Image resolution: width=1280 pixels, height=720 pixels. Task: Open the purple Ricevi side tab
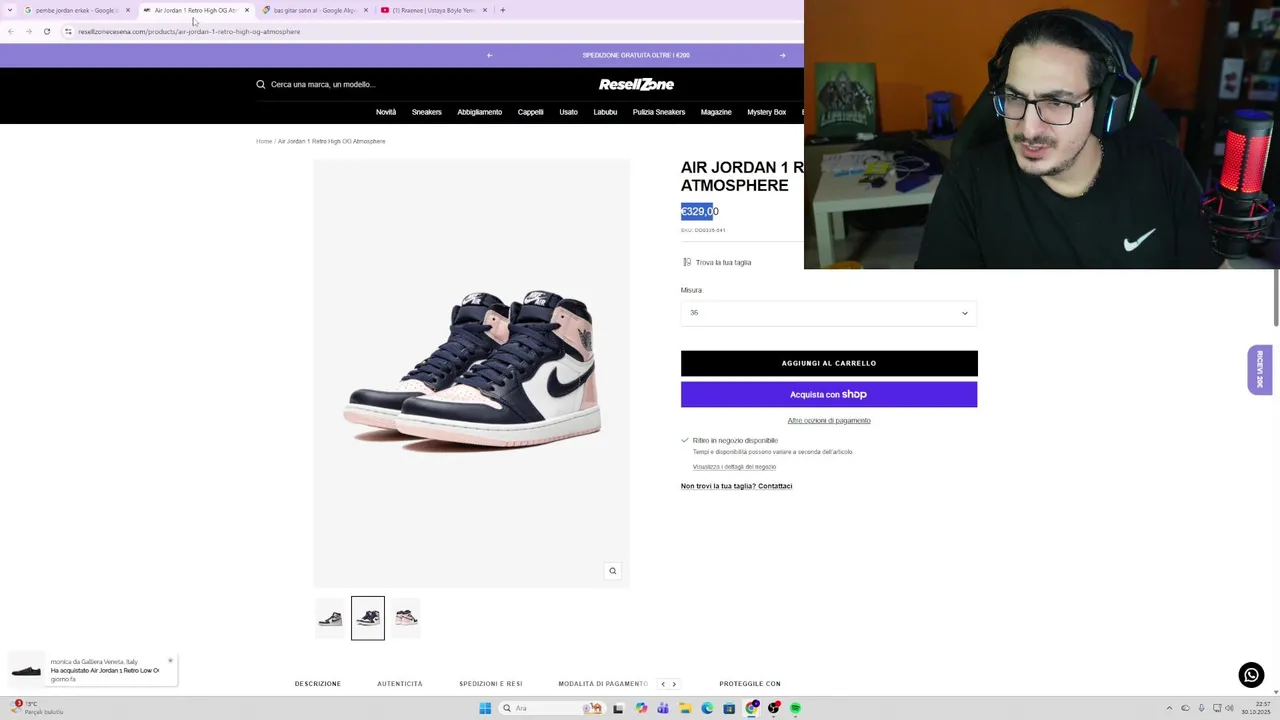[x=1260, y=370]
